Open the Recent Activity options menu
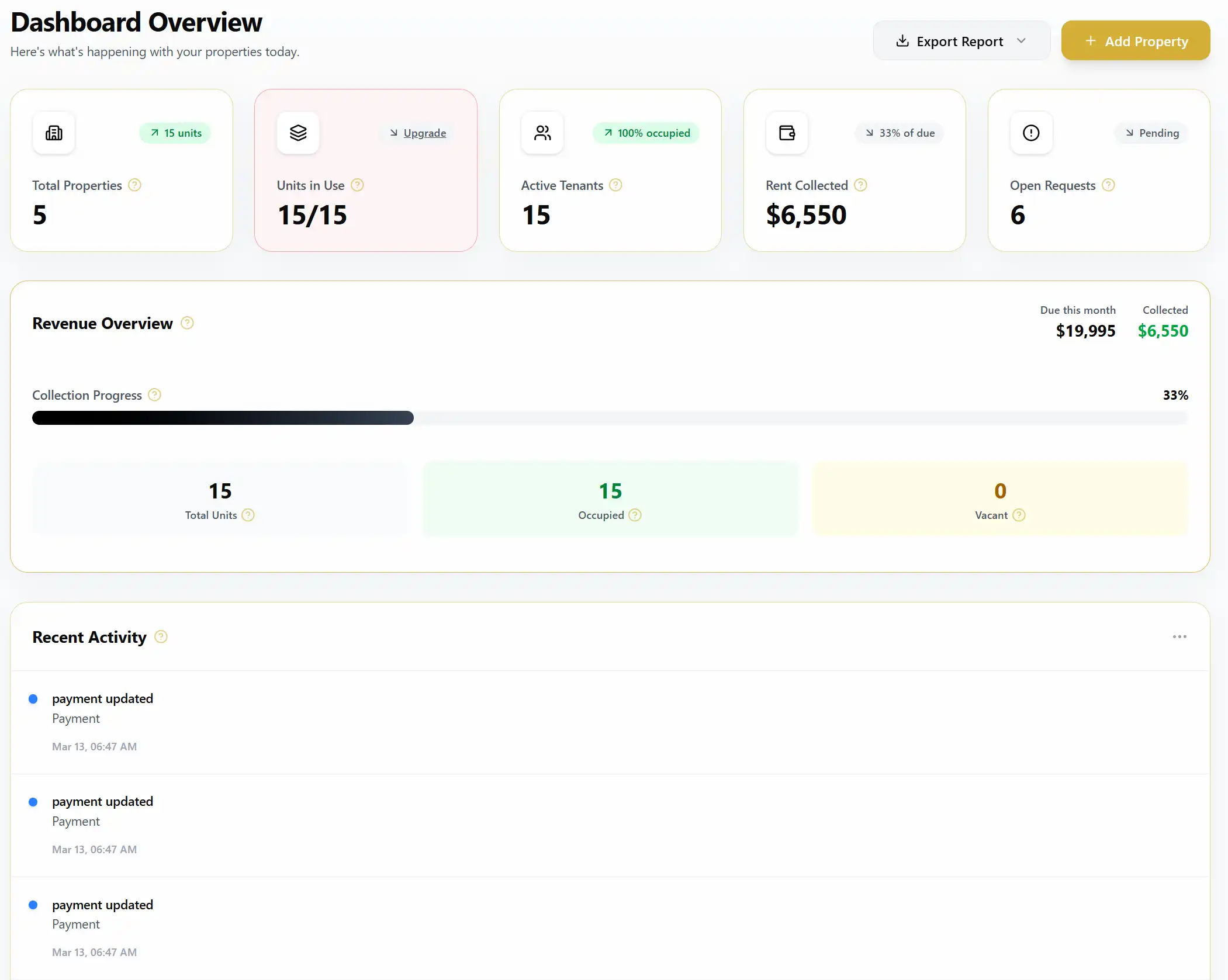1228x980 pixels. (x=1179, y=636)
